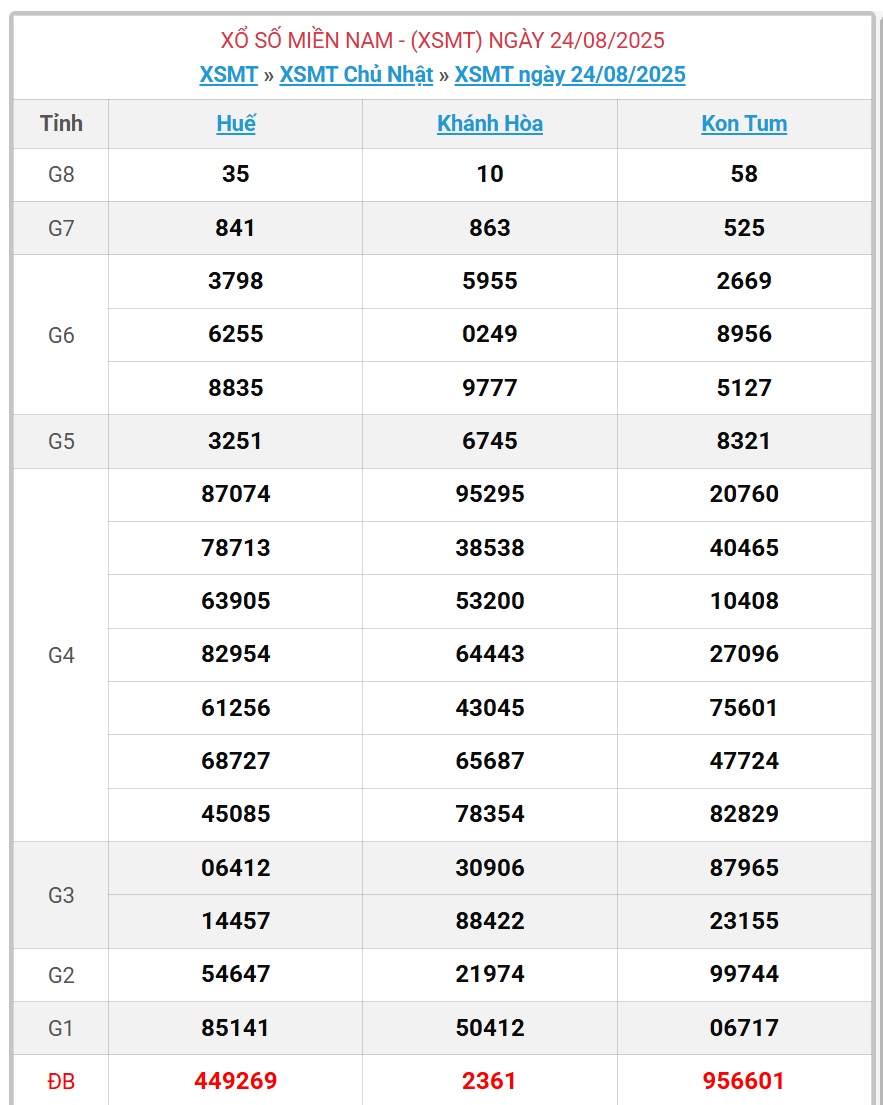Viewport: 883px width, 1105px height.
Task: Click Khánh Hòa G7 result 863
Action: 490,228
